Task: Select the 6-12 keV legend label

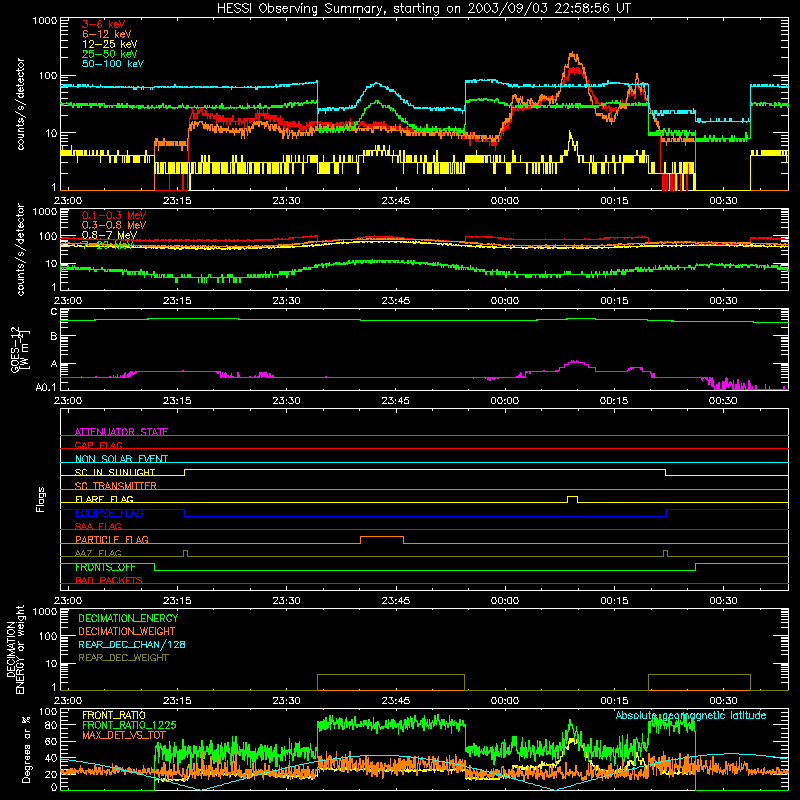Action: coord(107,34)
